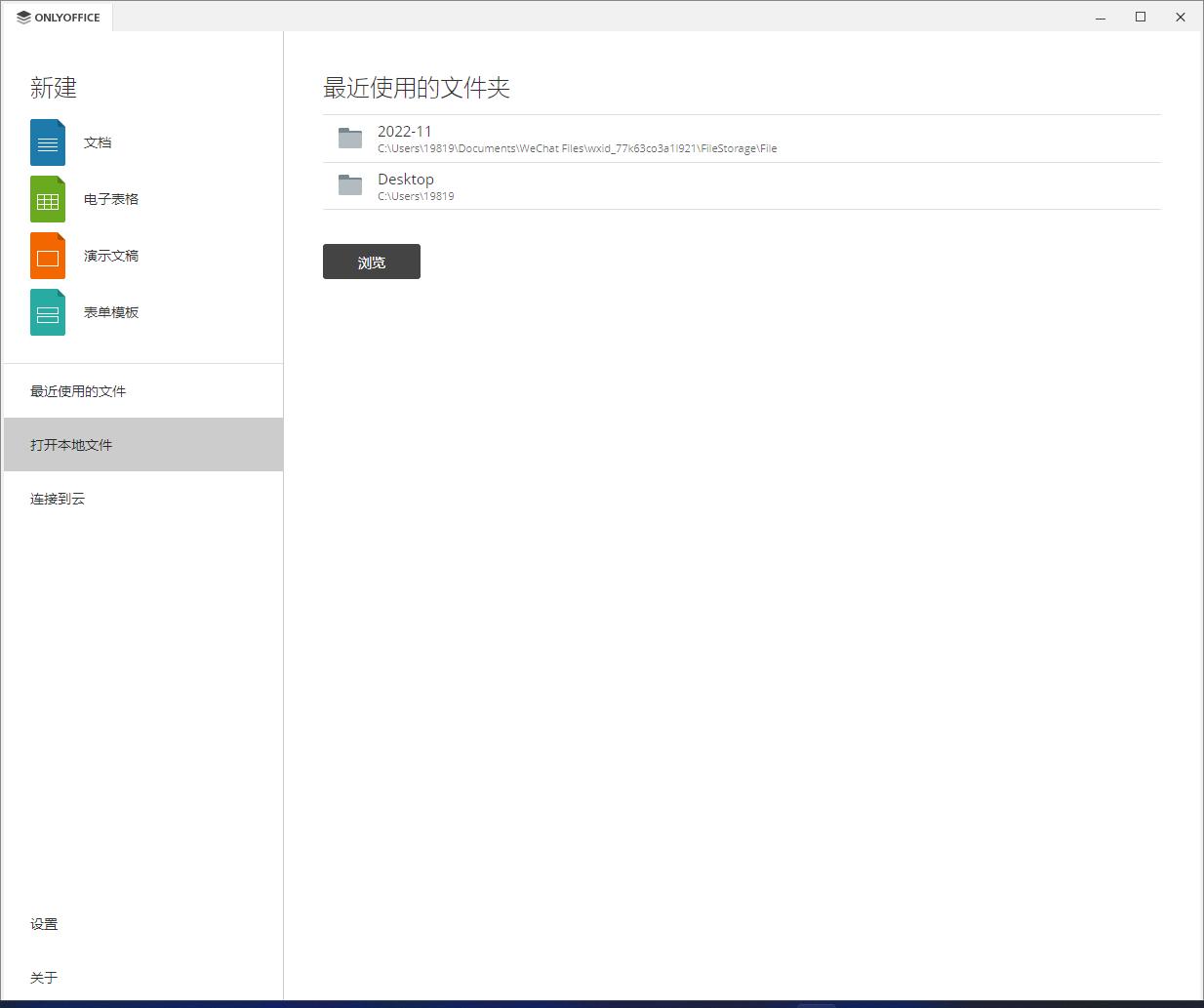Viewport: 1204px width, 1008px height.
Task: Open the Desktop folder icon
Action: pyautogui.click(x=349, y=185)
